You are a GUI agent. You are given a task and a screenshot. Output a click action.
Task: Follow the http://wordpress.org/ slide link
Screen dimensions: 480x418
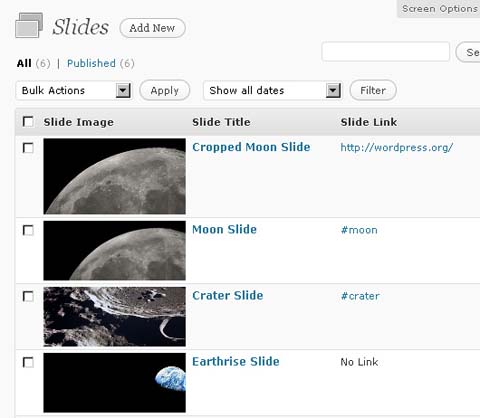(x=396, y=147)
